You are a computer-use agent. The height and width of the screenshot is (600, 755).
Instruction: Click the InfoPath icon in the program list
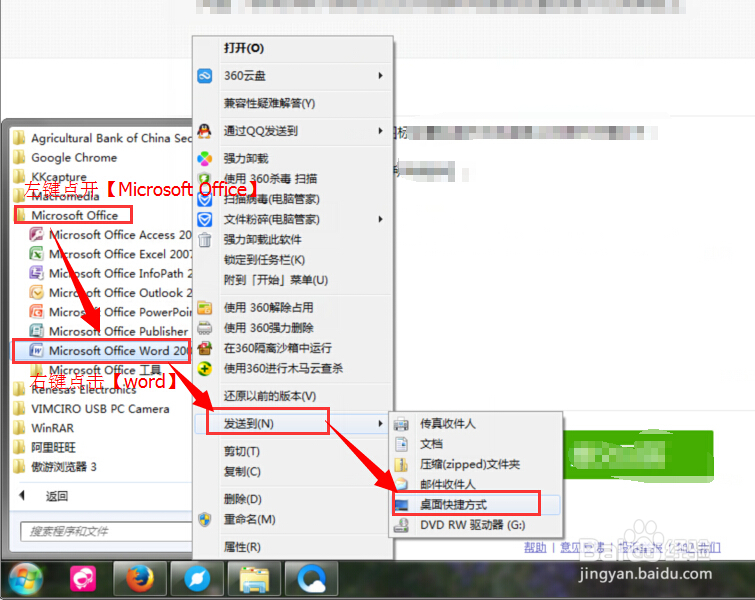pyautogui.click(x=37, y=273)
